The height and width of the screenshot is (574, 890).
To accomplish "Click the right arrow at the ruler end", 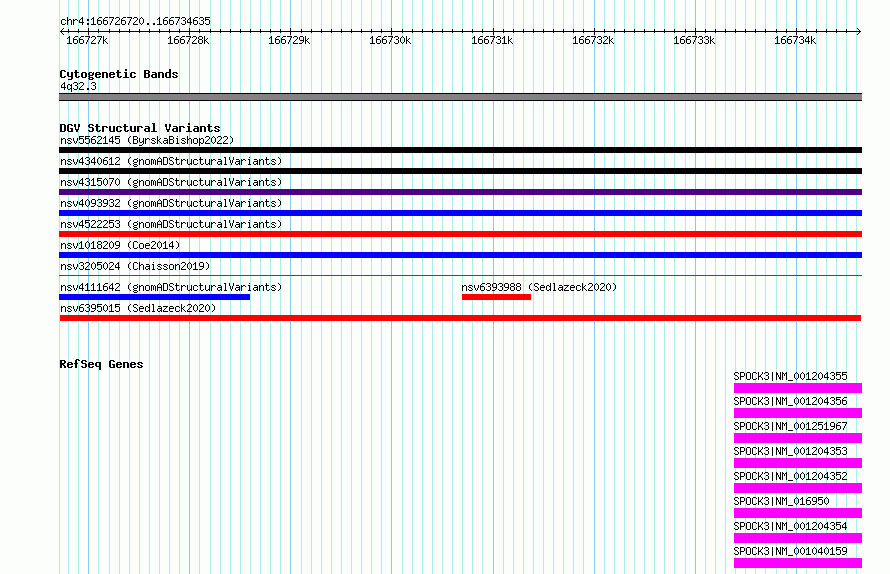I will pyautogui.click(x=859, y=32).
